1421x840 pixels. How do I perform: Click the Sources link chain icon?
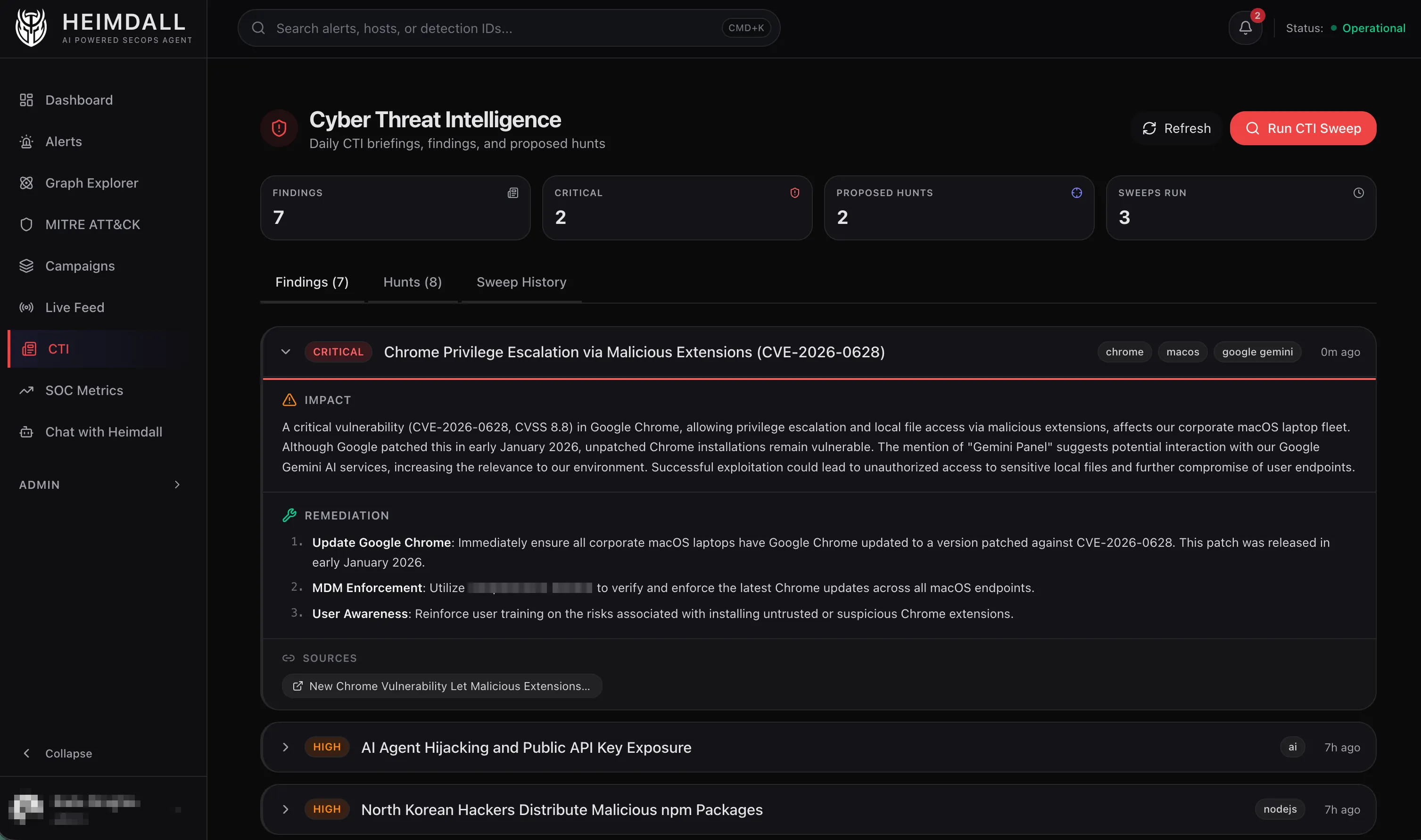tap(289, 659)
